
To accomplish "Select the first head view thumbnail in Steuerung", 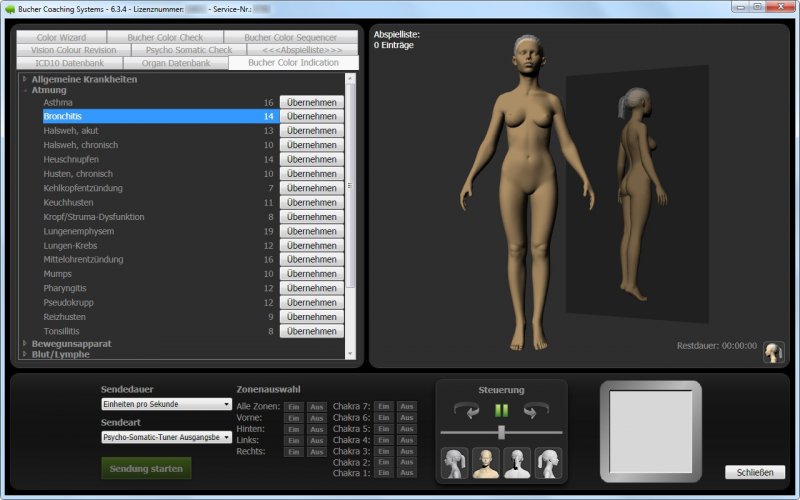I will (454, 463).
